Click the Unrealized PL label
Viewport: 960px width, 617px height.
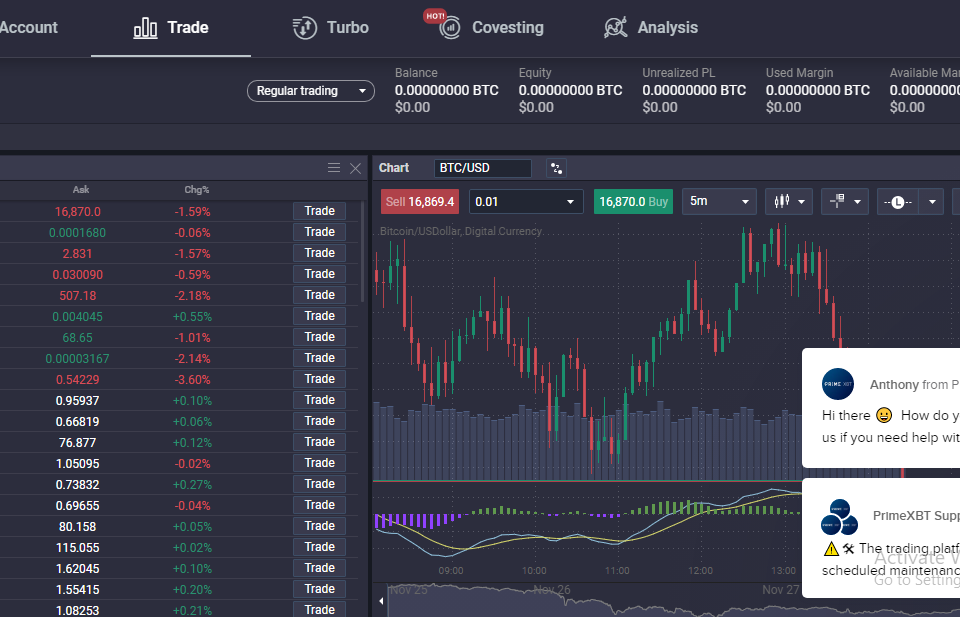pos(678,73)
